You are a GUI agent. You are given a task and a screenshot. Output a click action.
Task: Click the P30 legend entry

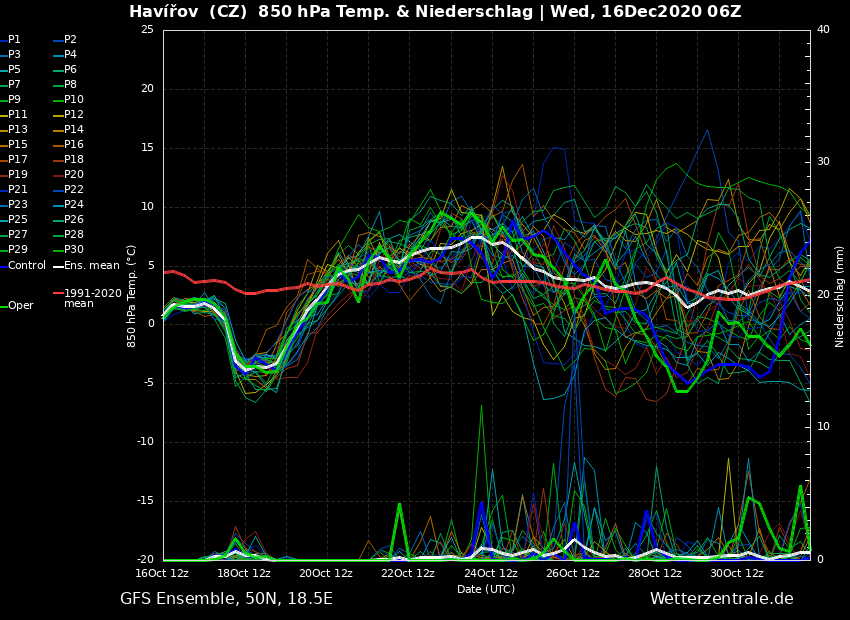[x=74, y=250]
